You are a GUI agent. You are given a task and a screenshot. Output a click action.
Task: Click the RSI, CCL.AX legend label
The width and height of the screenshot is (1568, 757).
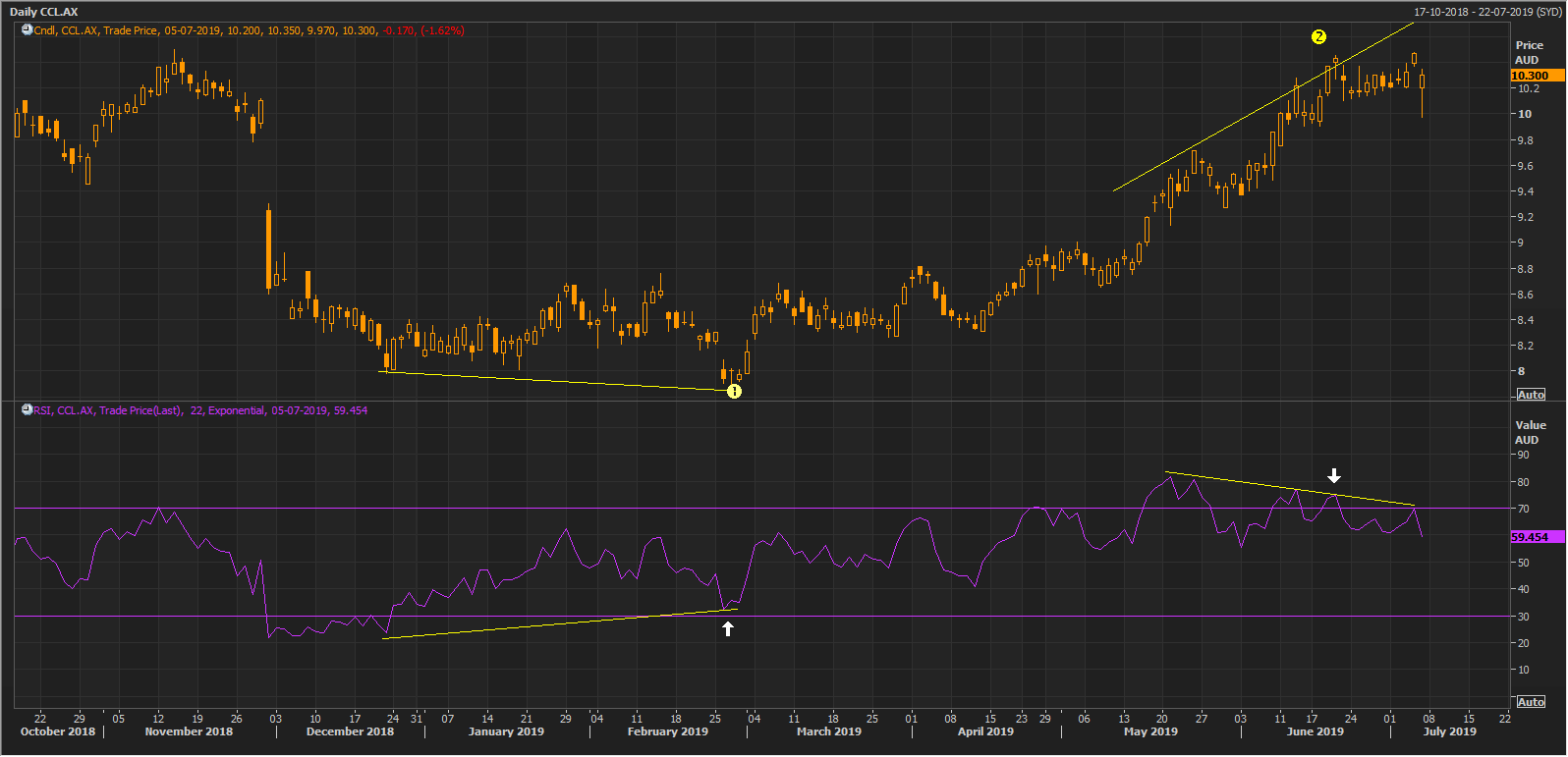(x=64, y=410)
